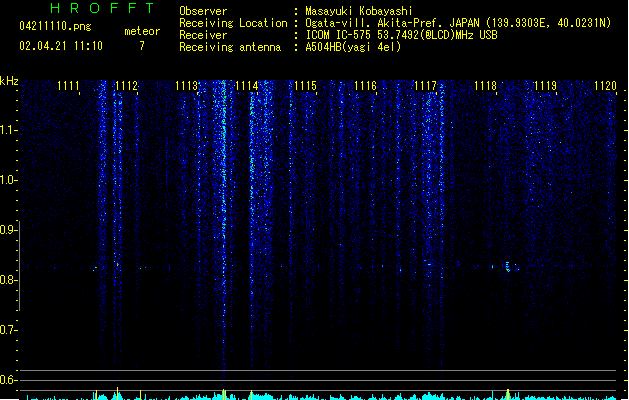The width and height of the screenshot is (629, 400).
Task: Click the 0.9 kHz axis tick label
Action: 8,229
